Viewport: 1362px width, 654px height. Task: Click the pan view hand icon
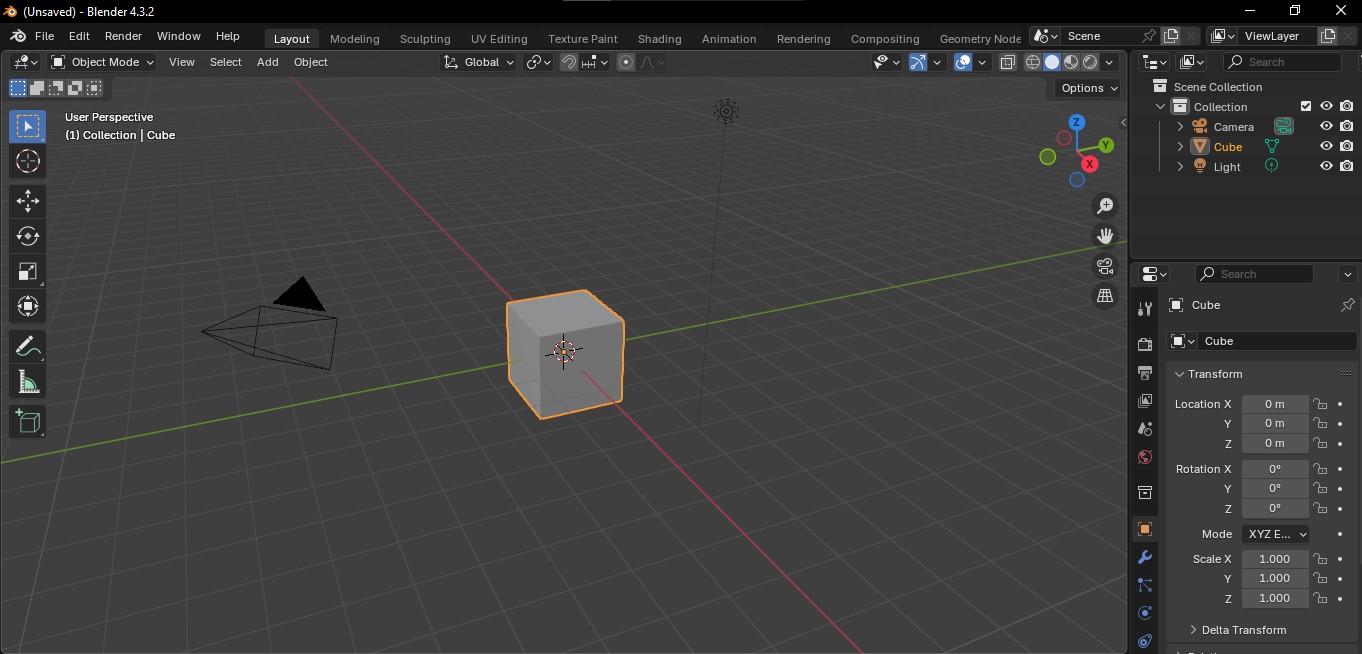click(1105, 236)
